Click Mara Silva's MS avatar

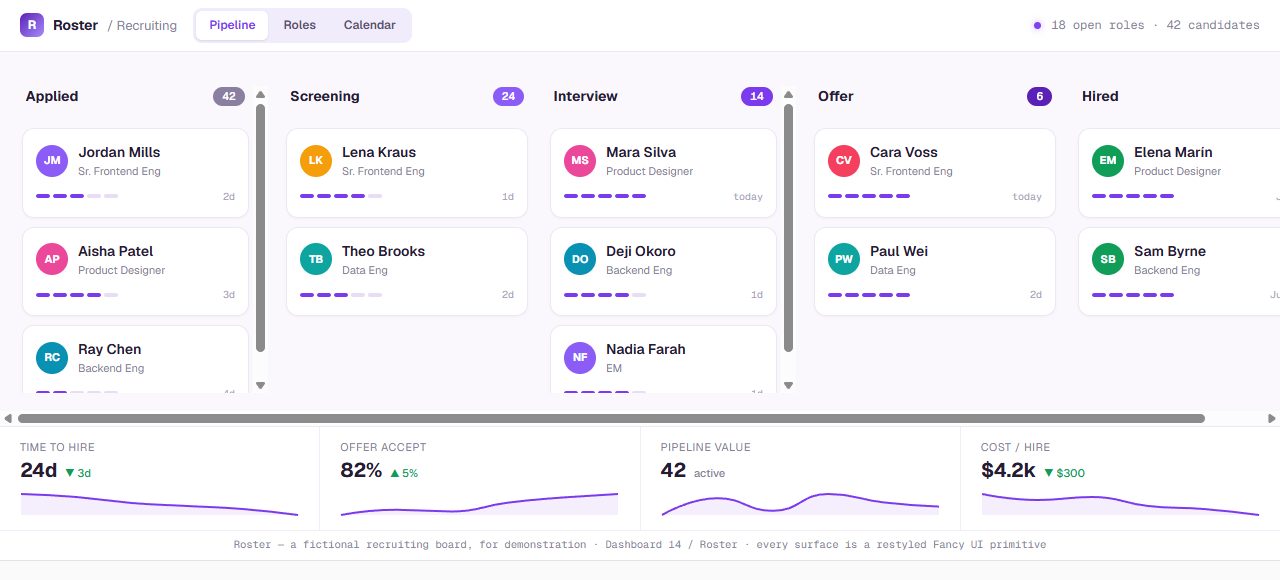tap(580, 160)
